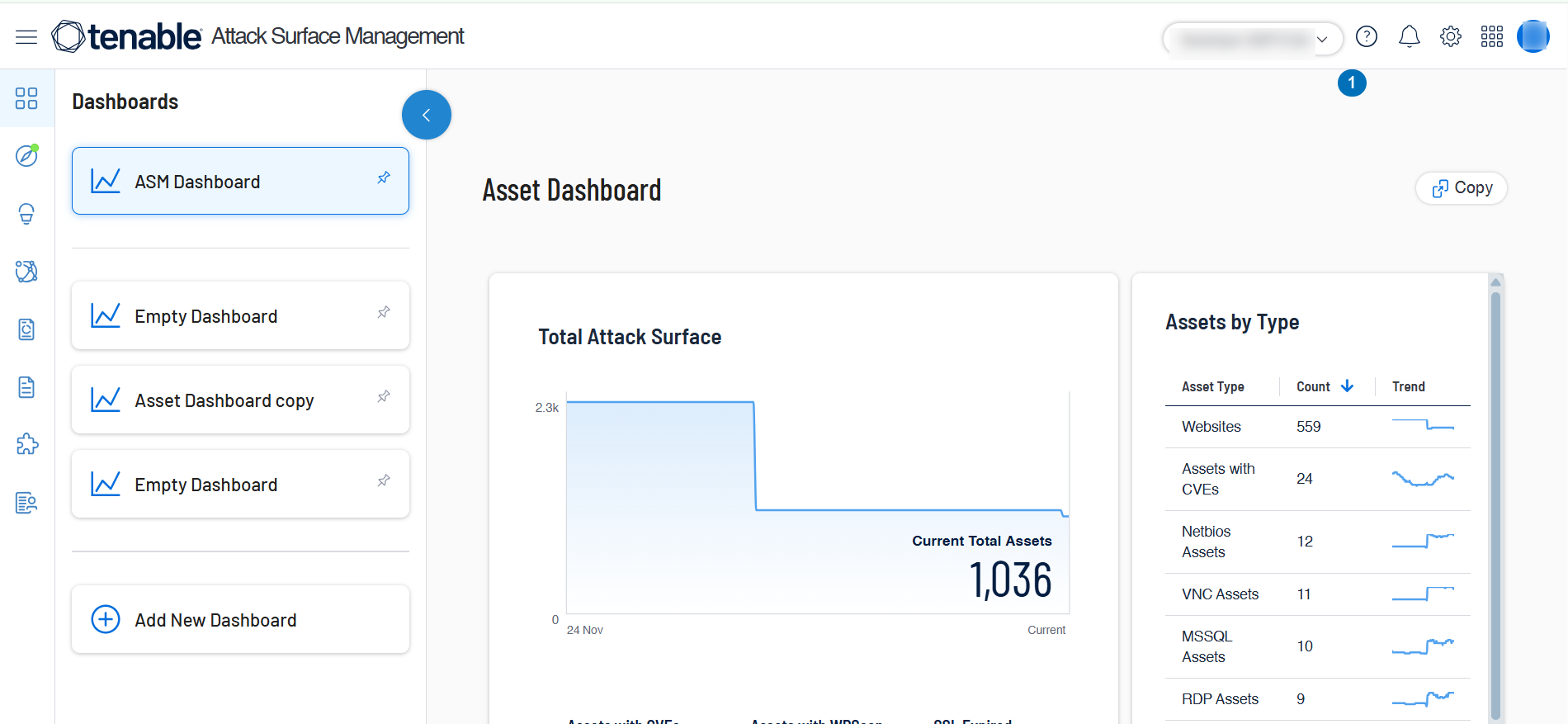Toggle pin on ASM Dashboard

(384, 178)
